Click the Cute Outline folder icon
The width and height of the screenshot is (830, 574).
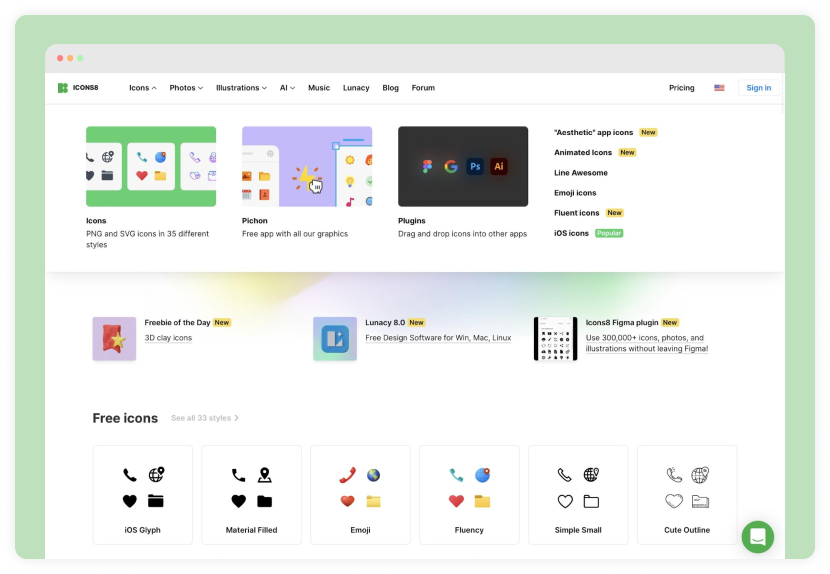coord(700,501)
